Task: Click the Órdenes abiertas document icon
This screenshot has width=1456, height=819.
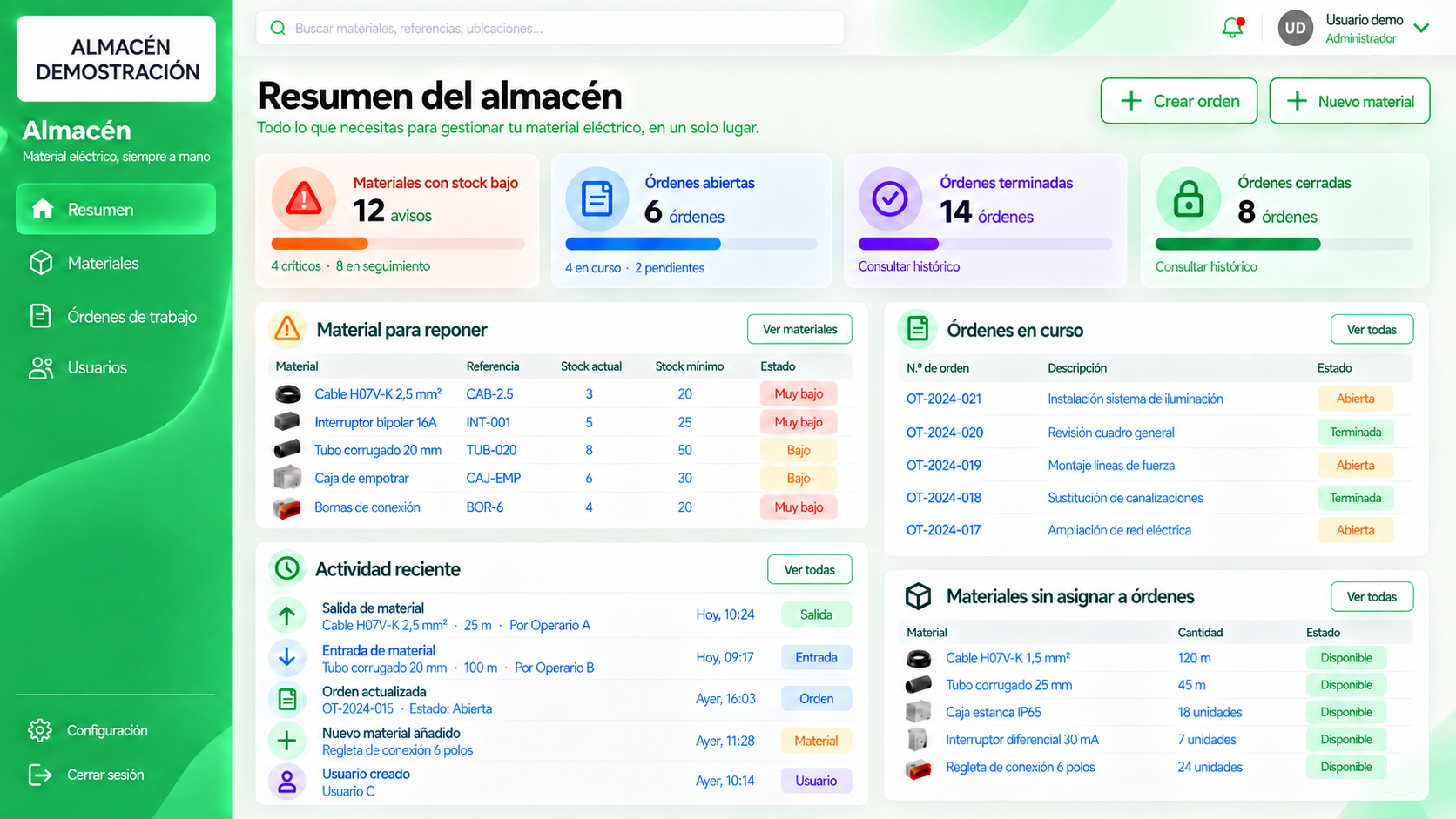Action: click(597, 199)
